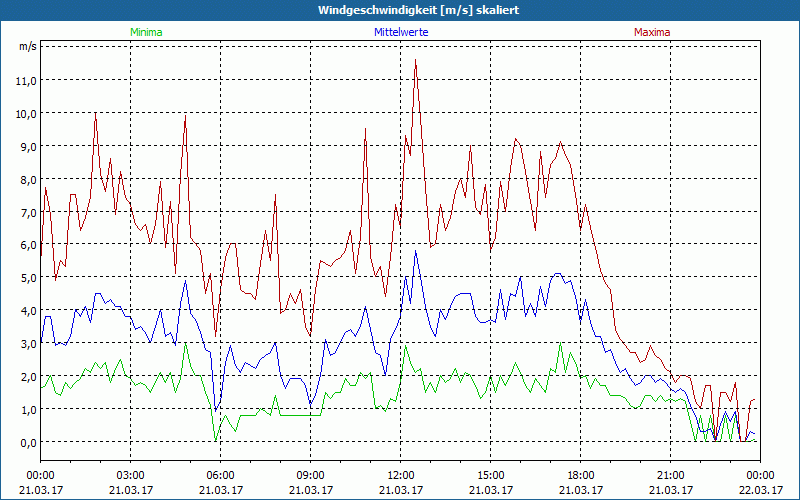Click the m/s unit label on y-axis

tap(27, 46)
